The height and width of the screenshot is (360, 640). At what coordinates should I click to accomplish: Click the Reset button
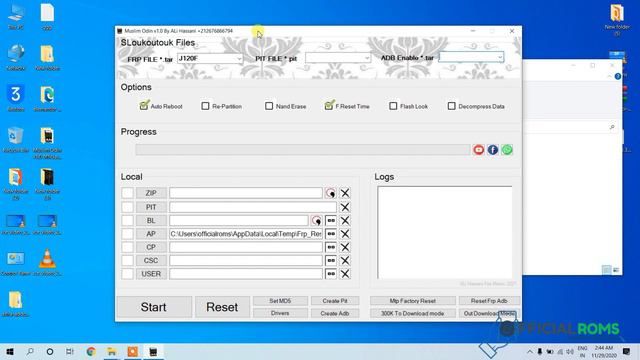[x=222, y=307]
